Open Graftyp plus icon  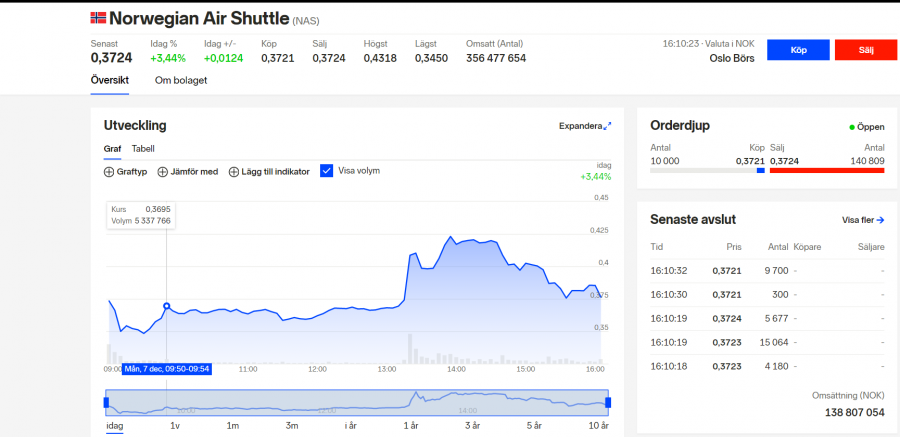click(x=109, y=172)
